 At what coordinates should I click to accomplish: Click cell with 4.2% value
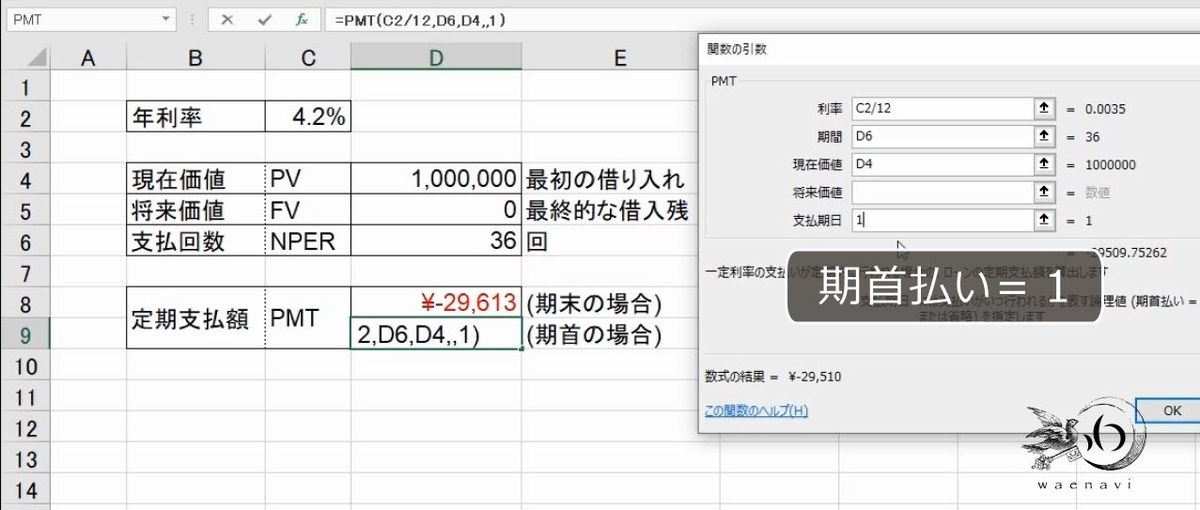point(308,118)
